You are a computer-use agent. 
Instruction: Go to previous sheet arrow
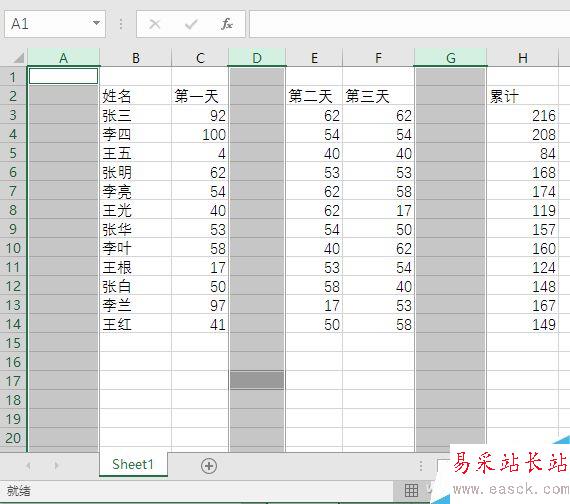point(28,465)
